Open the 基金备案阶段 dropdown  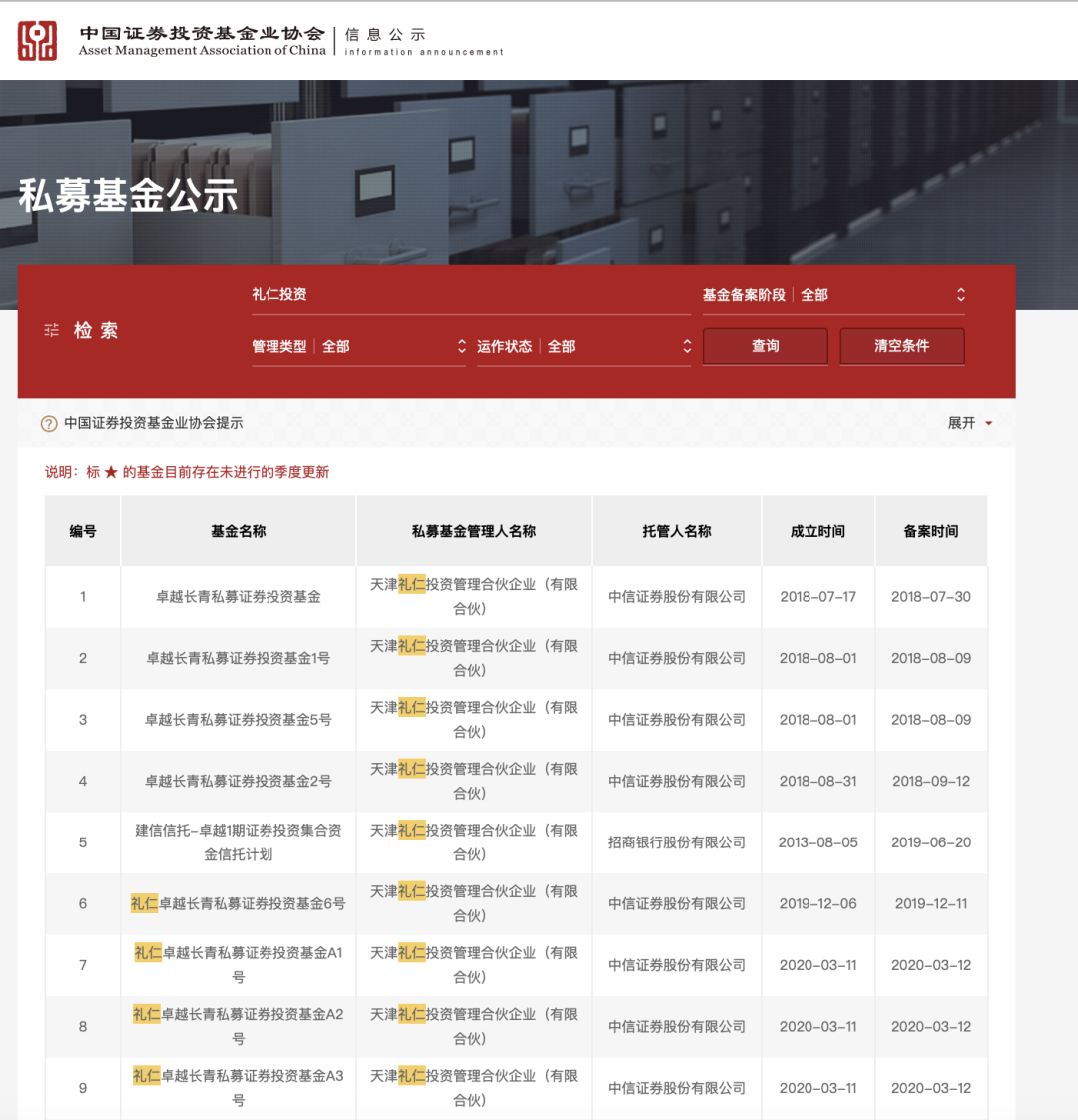tap(833, 295)
